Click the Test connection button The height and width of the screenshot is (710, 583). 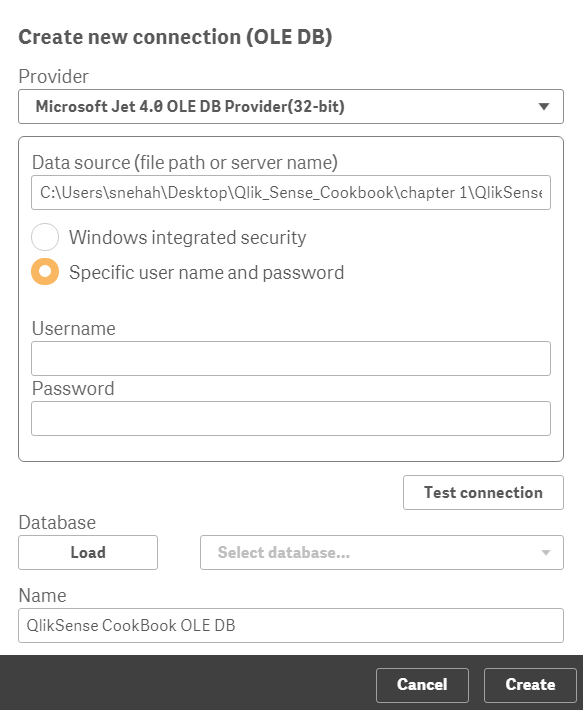(483, 492)
